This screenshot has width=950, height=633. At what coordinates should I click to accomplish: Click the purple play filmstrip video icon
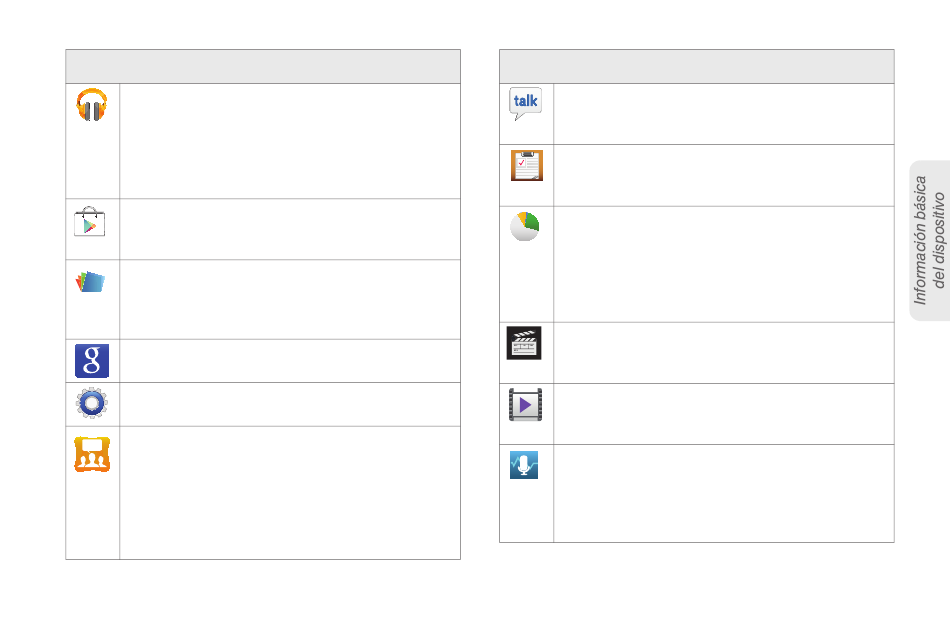tap(525, 405)
